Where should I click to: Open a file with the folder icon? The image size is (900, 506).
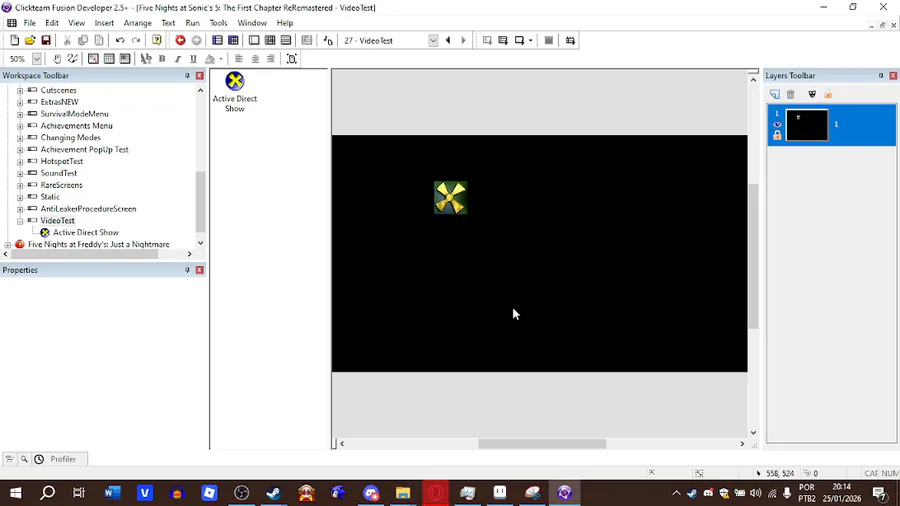click(30, 40)
